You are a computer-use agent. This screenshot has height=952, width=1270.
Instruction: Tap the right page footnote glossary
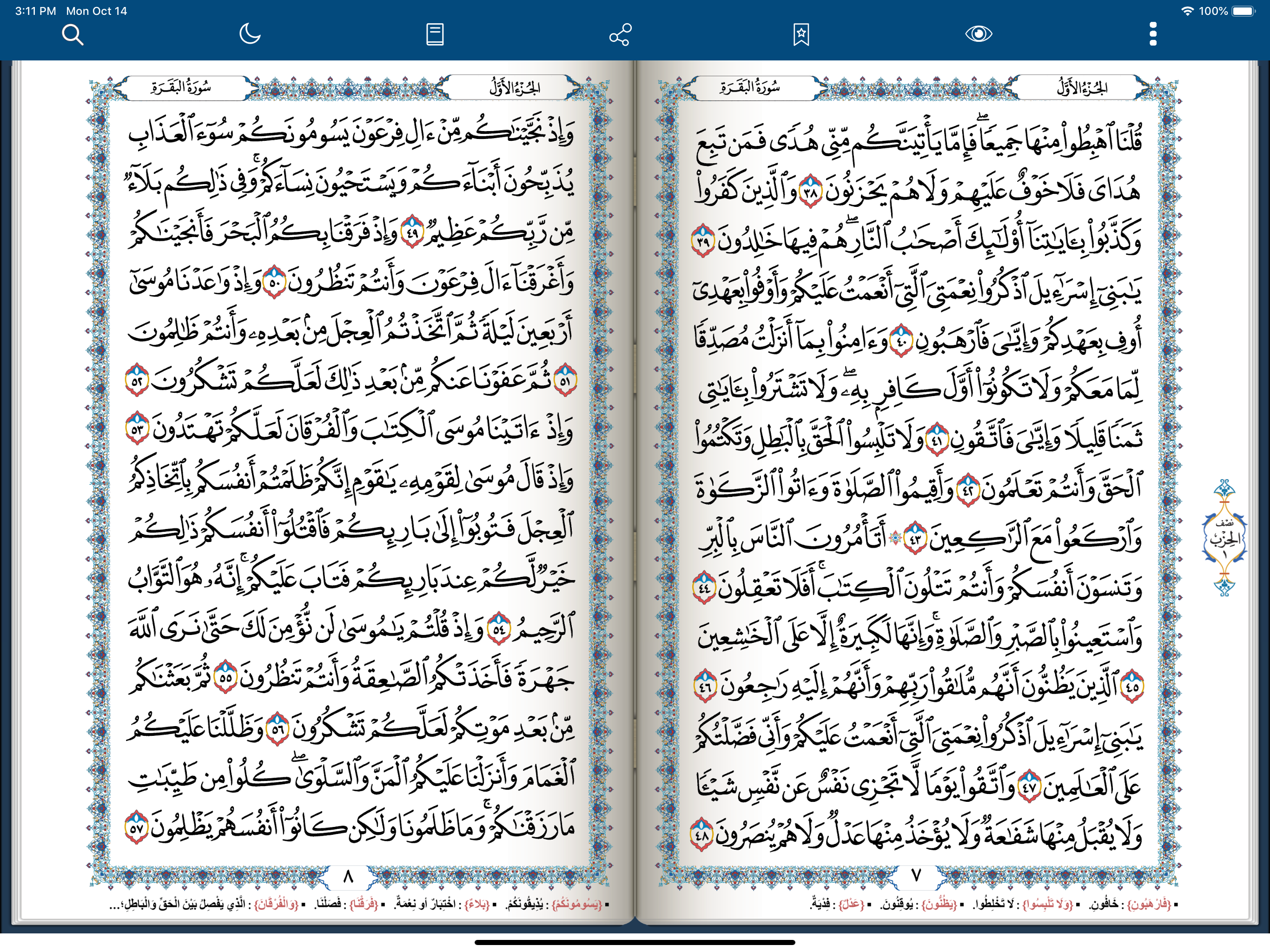[x=993, y=905]
